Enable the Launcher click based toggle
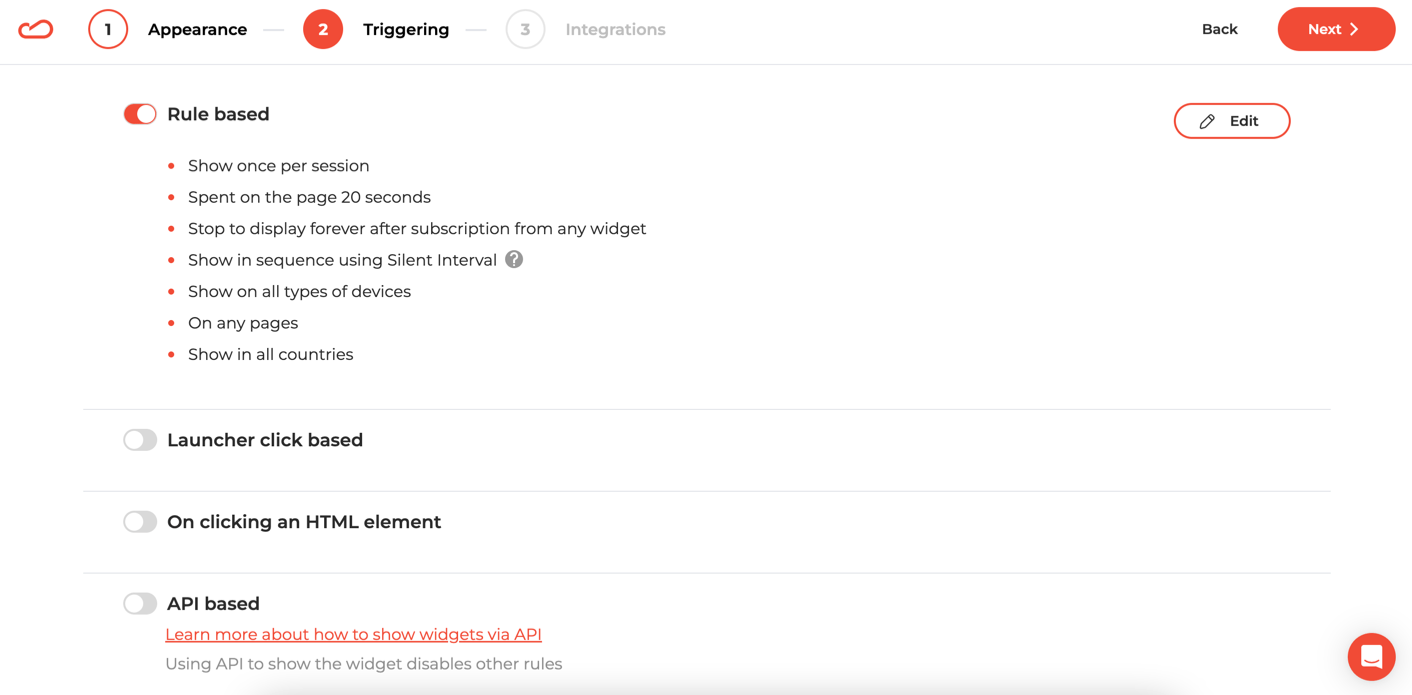1412x695 pixels. (x=140, y=439)
